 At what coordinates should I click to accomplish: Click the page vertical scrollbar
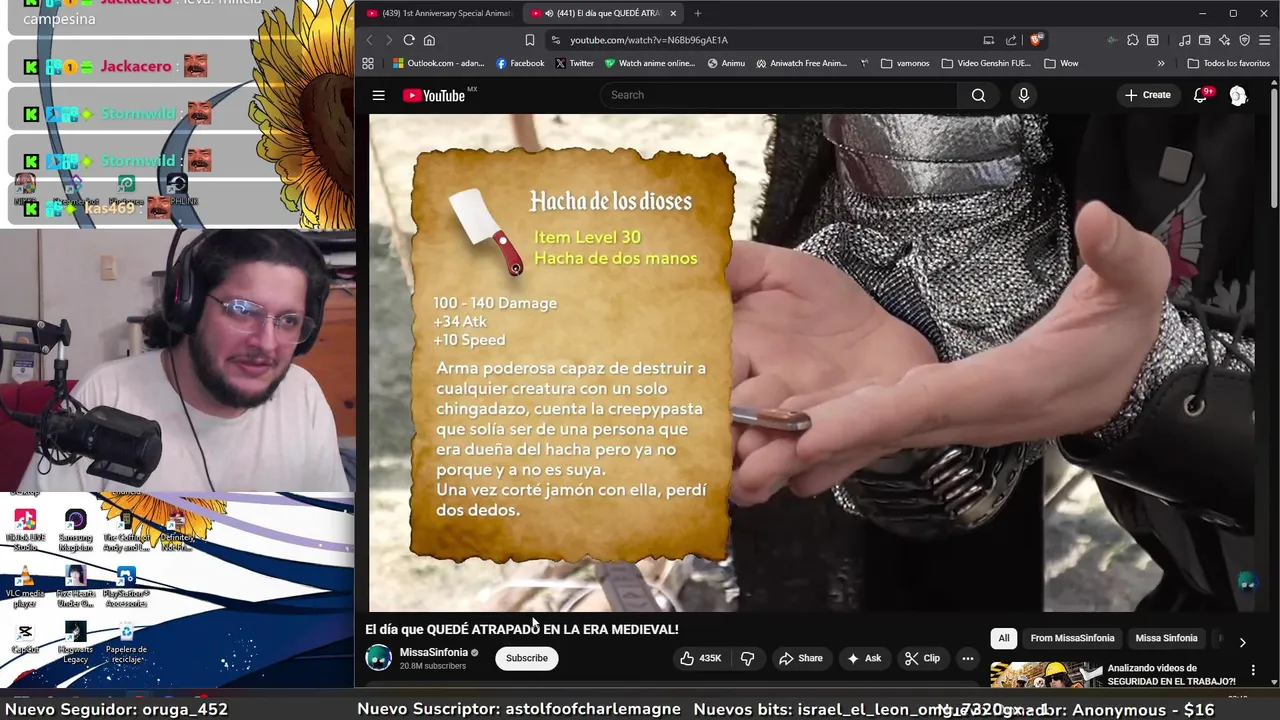[1274, 150]
